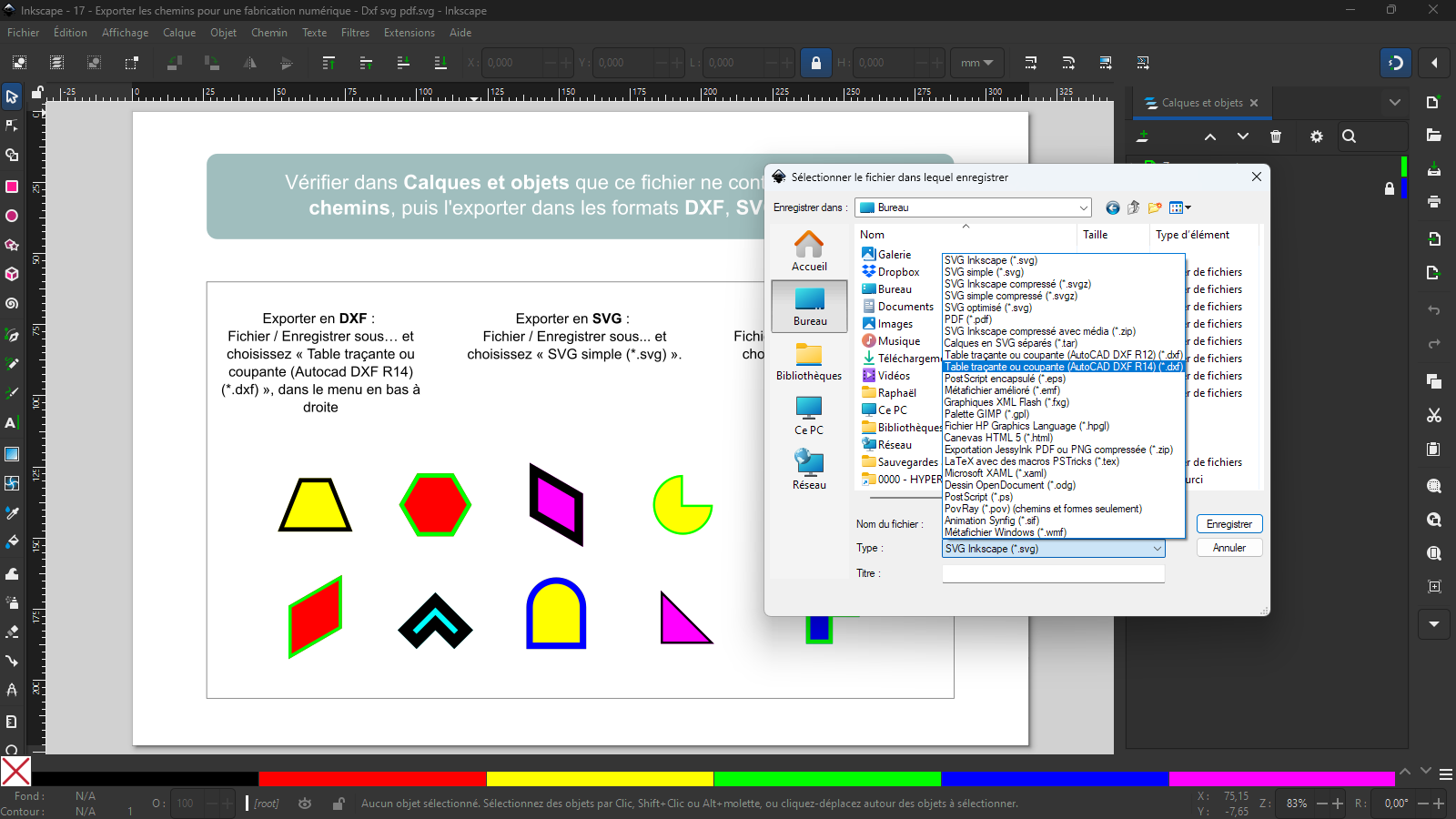Toggle the guides lock at ruler corner

[x=37, y=93]
